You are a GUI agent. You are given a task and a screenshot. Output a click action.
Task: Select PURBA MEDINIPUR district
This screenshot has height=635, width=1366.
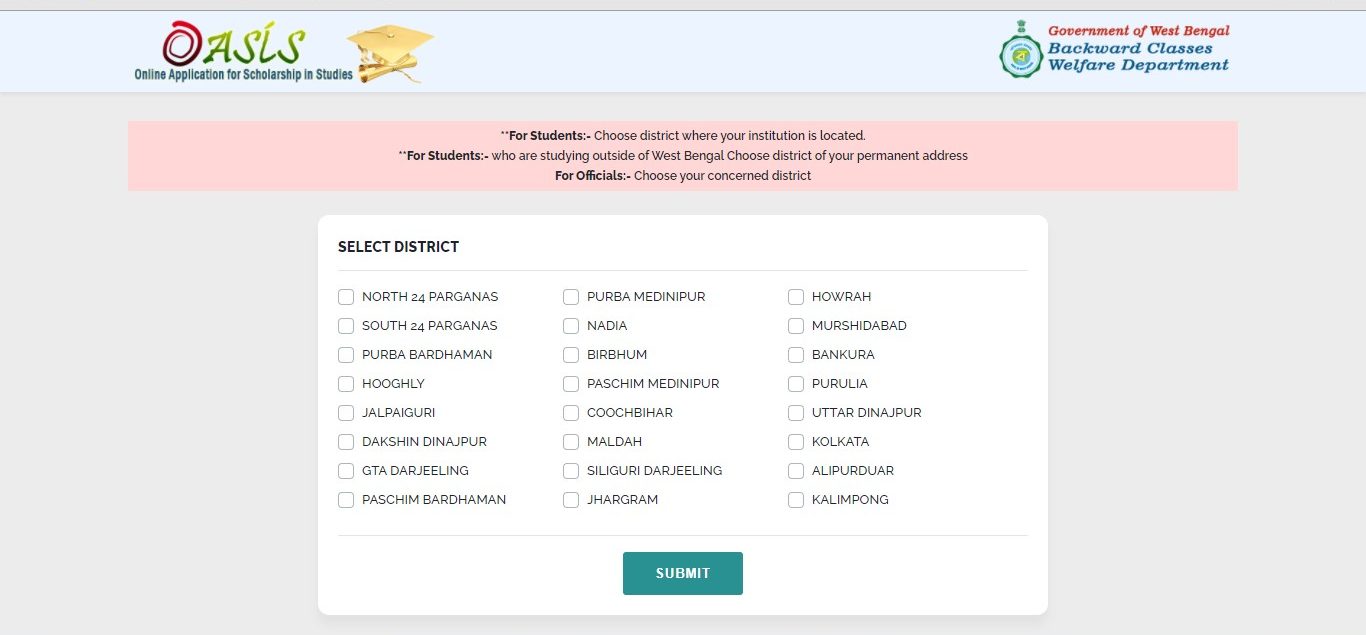pyautogui.click(x=570, y=296)
